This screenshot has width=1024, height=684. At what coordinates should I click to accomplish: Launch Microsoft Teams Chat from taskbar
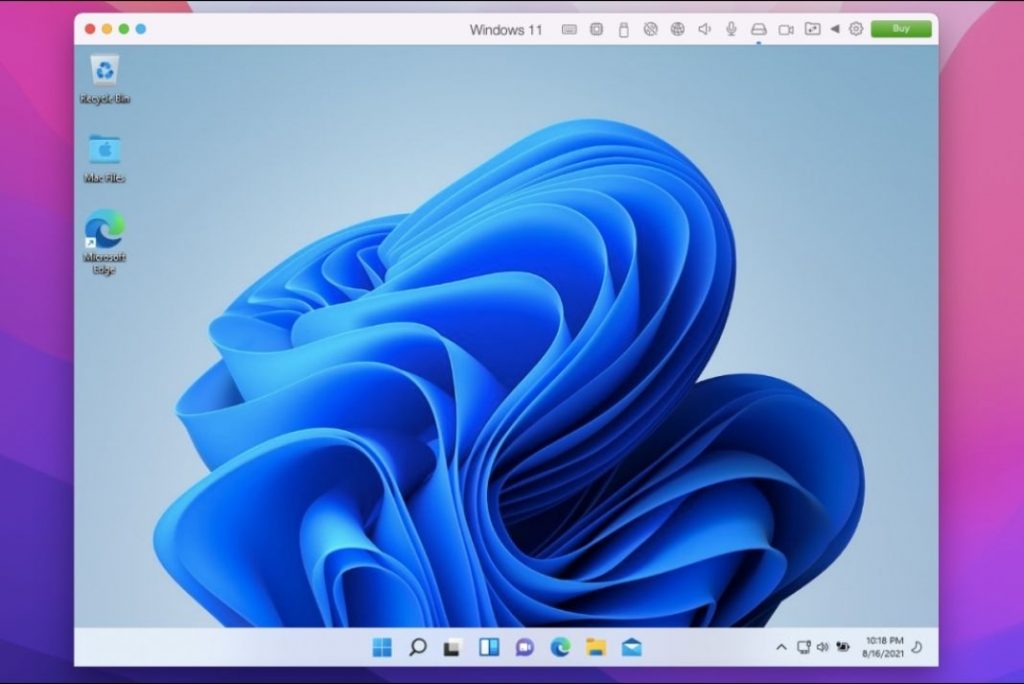tap(524, 648)
